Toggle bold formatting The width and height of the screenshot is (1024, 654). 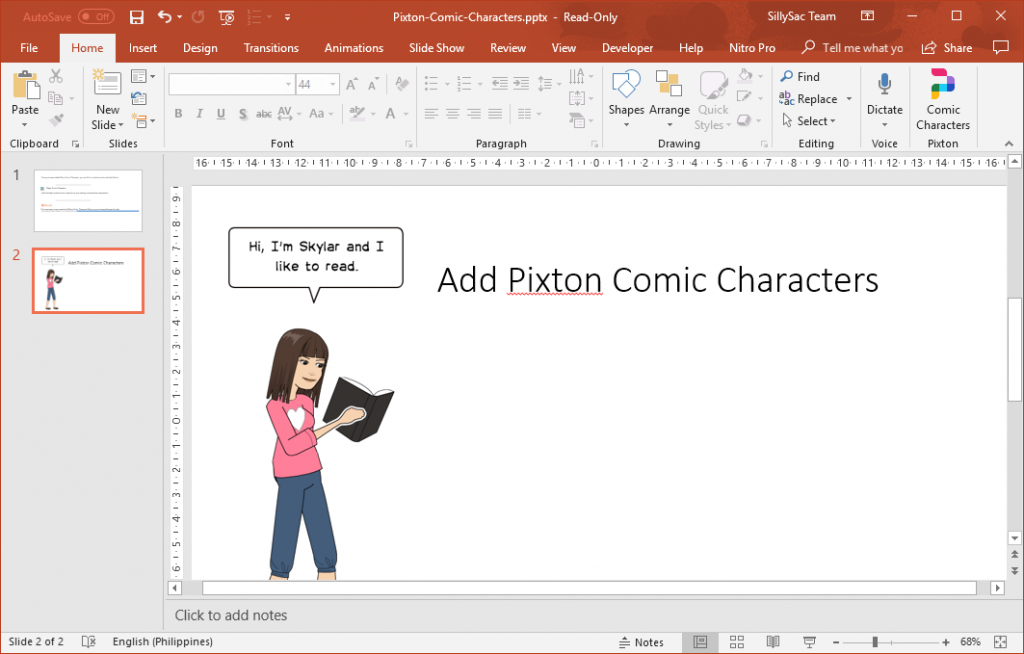point(178,113)
